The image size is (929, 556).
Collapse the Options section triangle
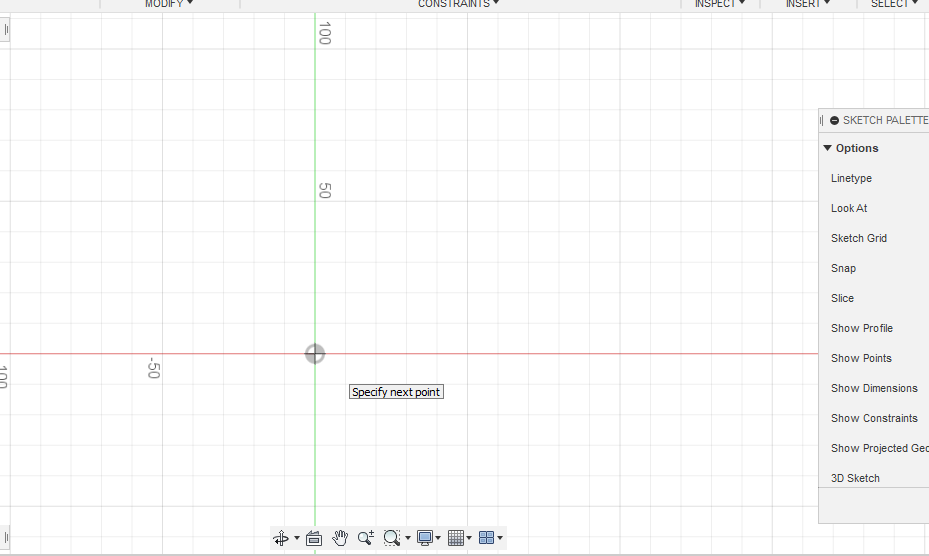pyautogui.click(x=828, y=148)
